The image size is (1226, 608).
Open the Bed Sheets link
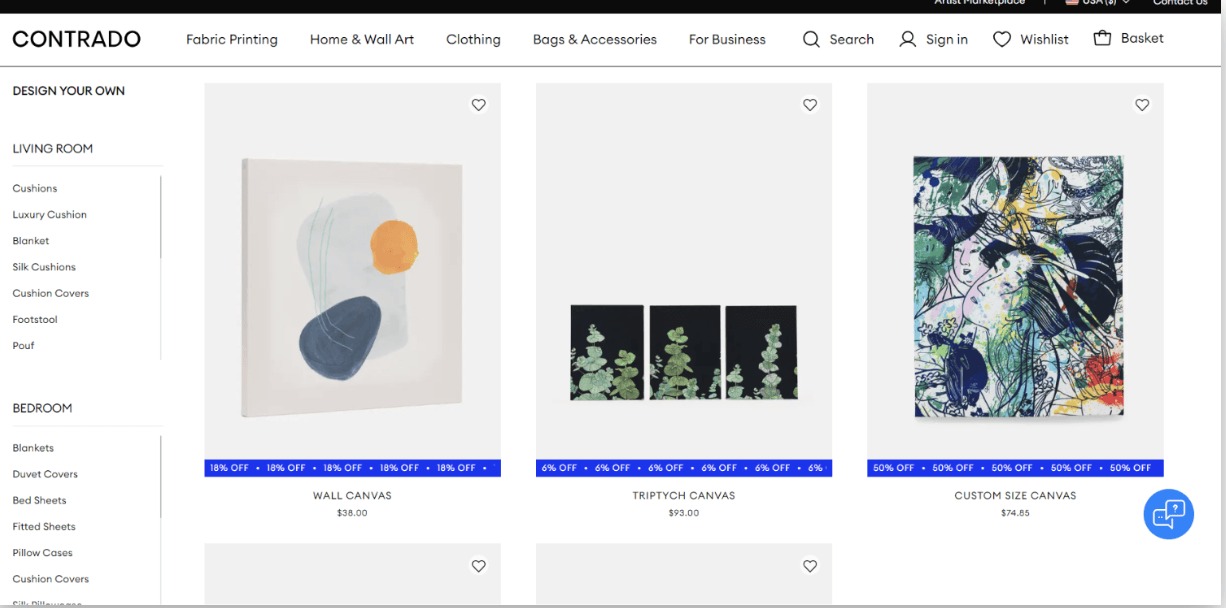pyautogui.click(x=39, y=500)
